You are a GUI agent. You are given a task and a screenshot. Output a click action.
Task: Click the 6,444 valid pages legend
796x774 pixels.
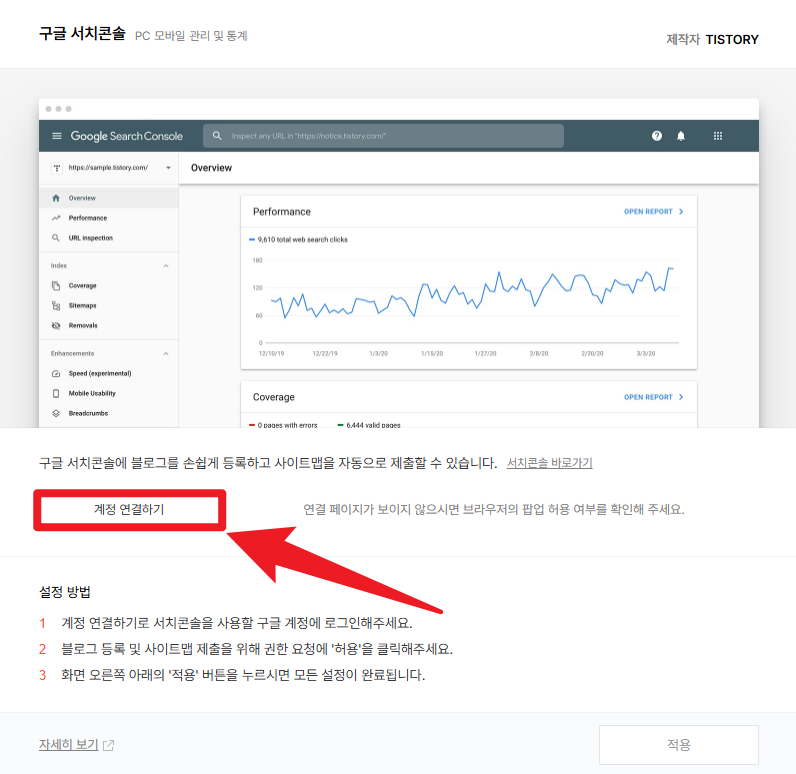pyautogui.click(x=369, y=425)
